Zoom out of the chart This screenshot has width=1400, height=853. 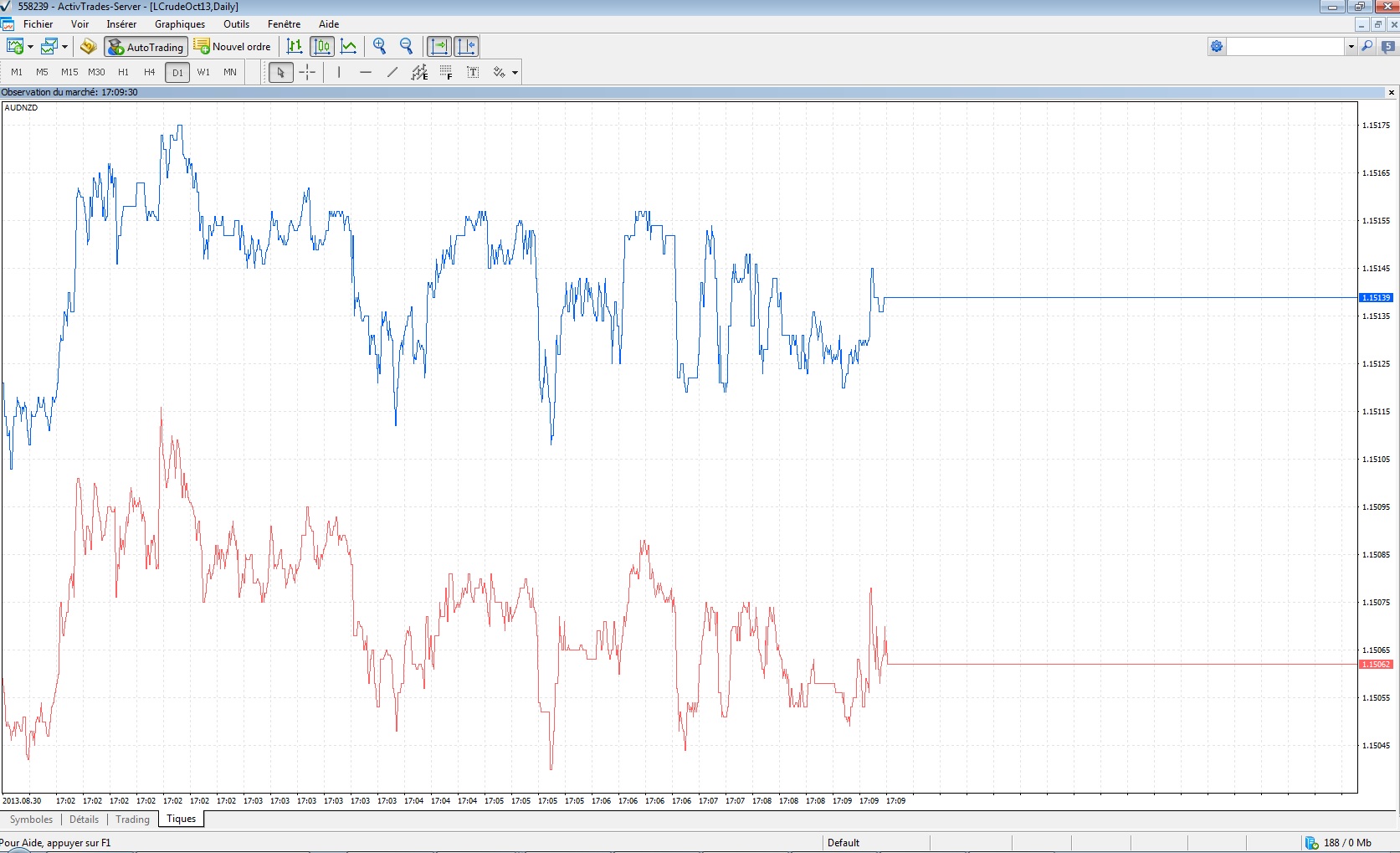407,47
